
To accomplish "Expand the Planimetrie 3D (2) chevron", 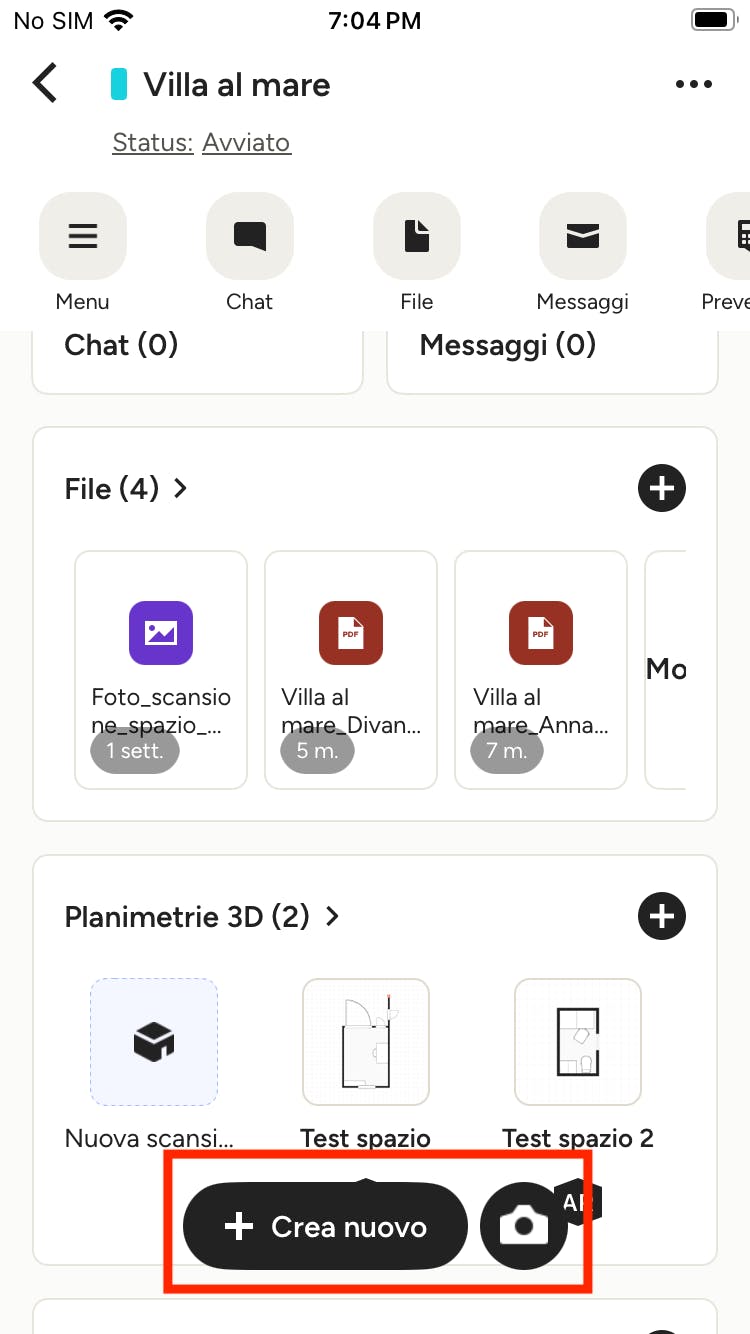I will [x=333, y=916].
